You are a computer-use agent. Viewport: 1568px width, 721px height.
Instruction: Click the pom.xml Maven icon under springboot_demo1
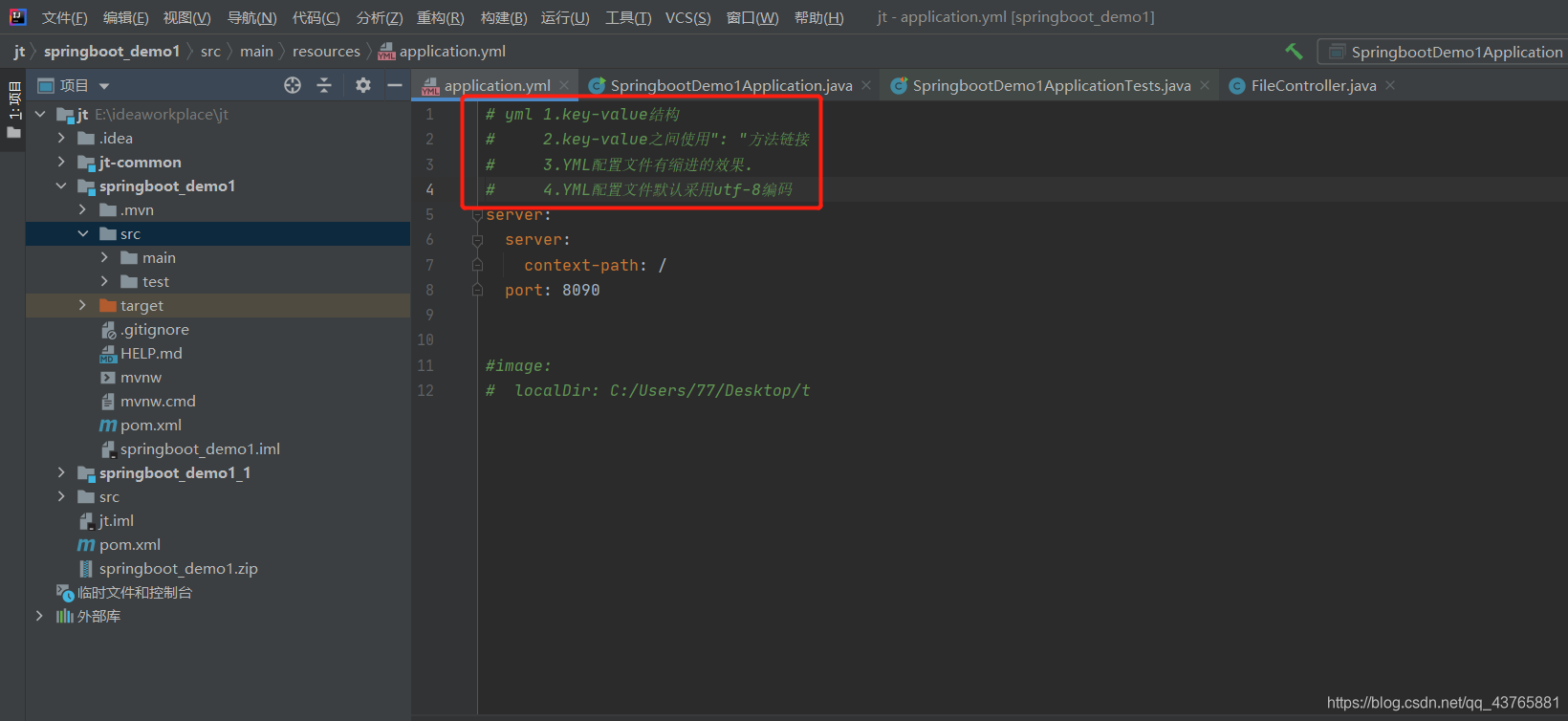click(x=108, y=426)
